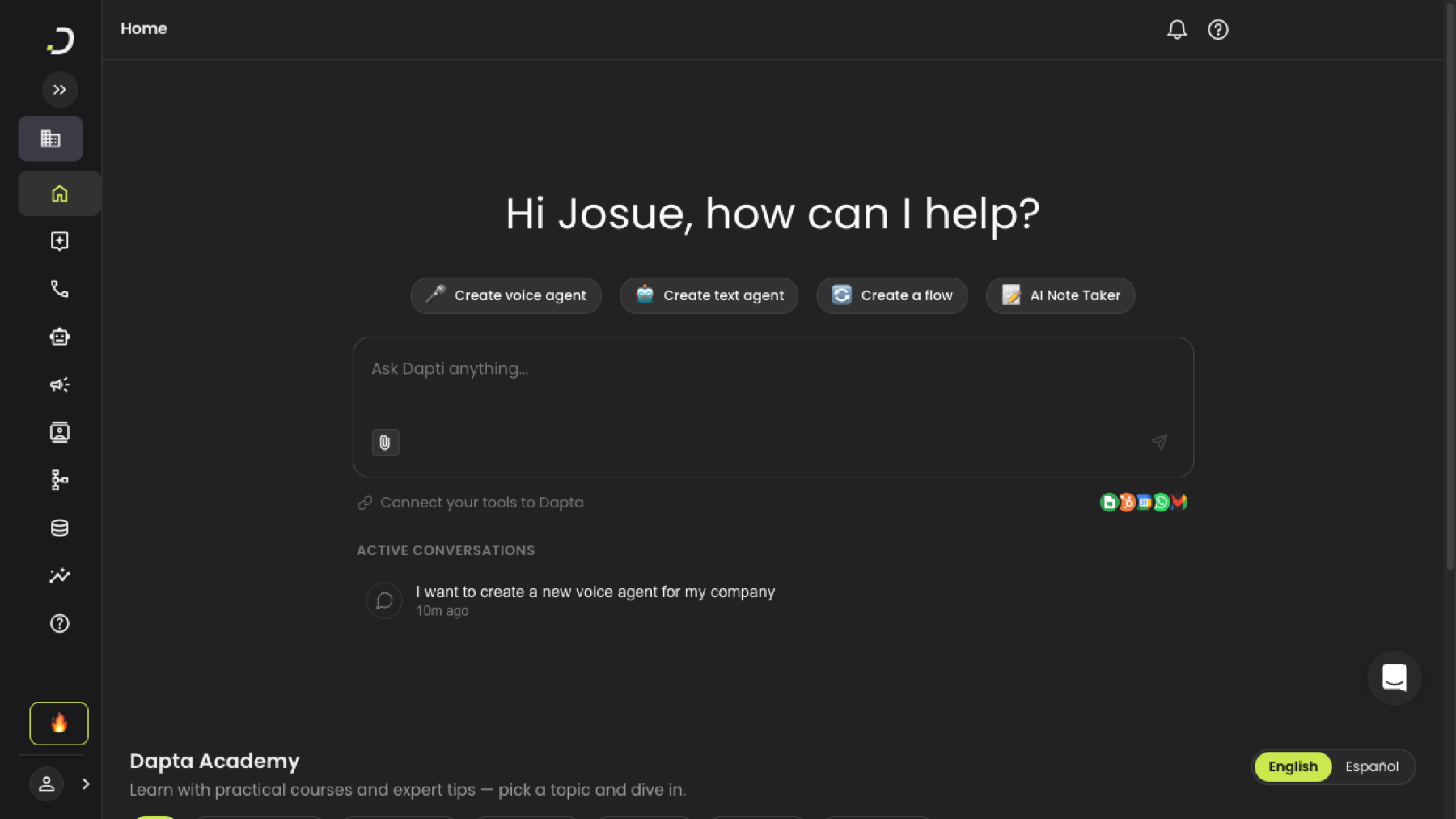The image size is (1456, 819).
Task: Click the Dapta logo icon
Action: coord(60,40)
